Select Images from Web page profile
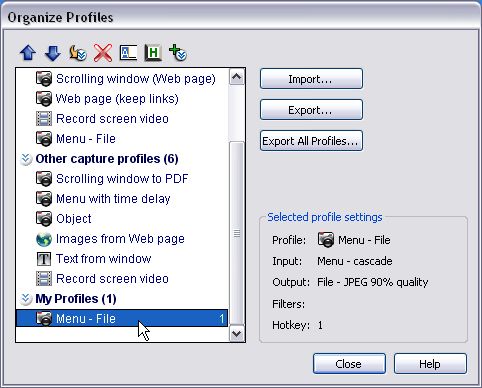The image size is (482, 388). pyautogui.click(x=120, y=239)
